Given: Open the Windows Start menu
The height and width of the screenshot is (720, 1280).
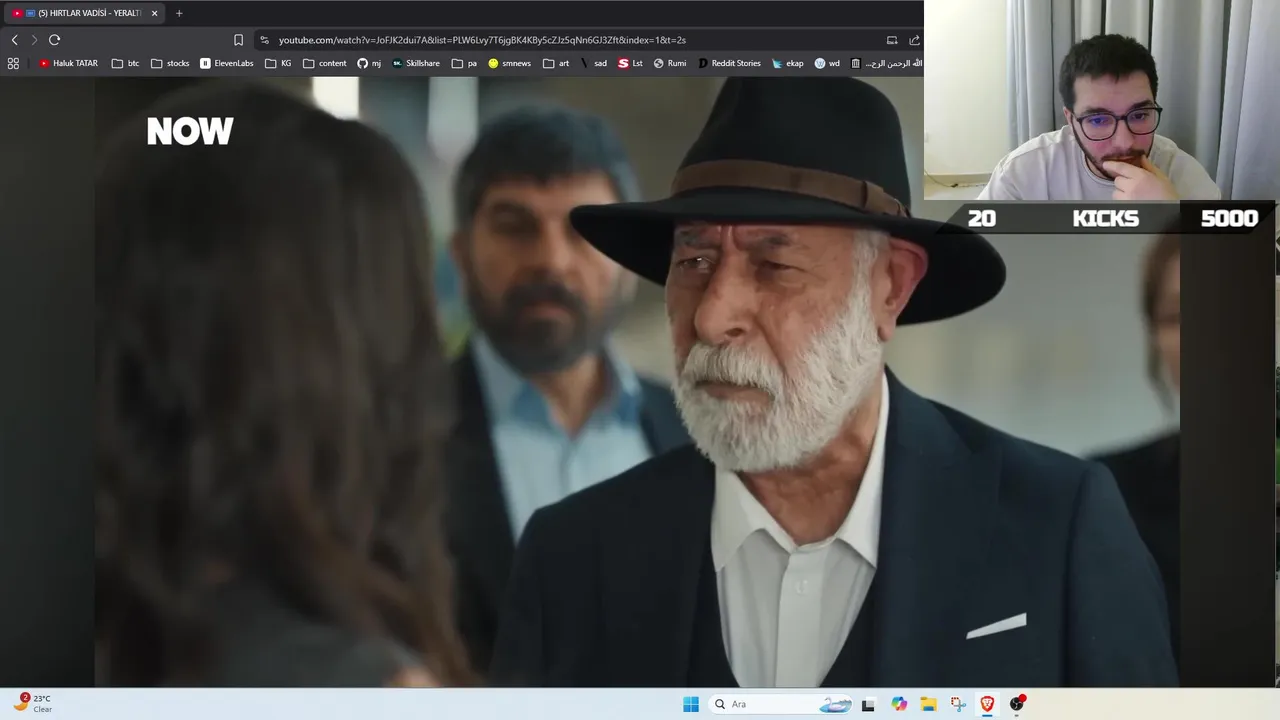Looking at the screenshot, I should point(691,704).
